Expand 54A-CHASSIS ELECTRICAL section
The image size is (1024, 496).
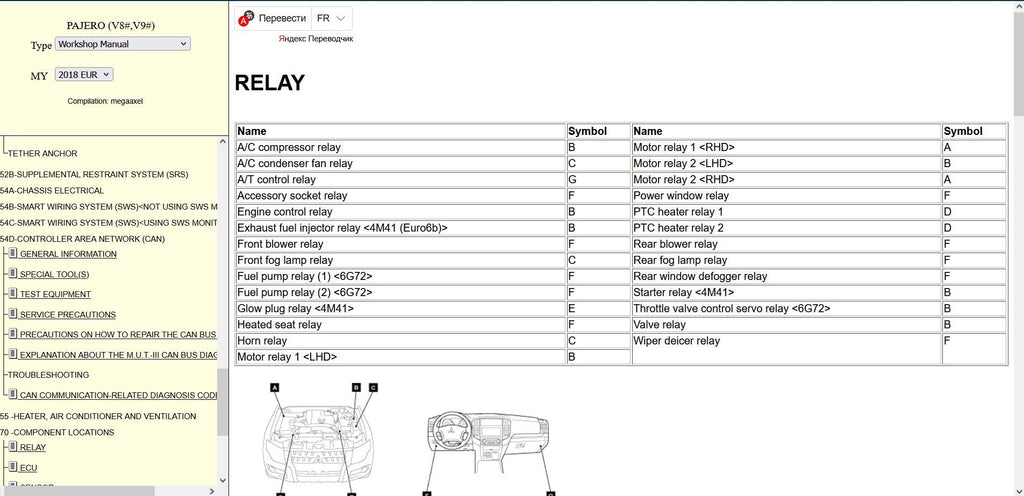(x=52, y=191)
